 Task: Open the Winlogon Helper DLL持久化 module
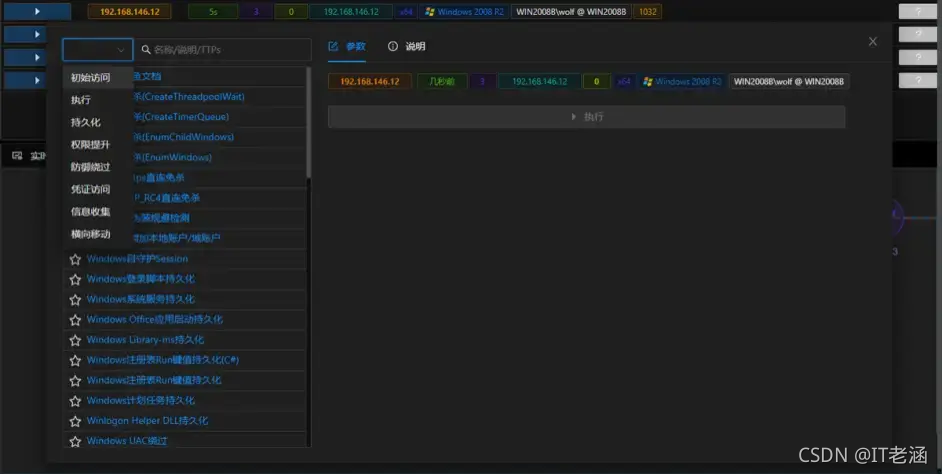(147, 421)
